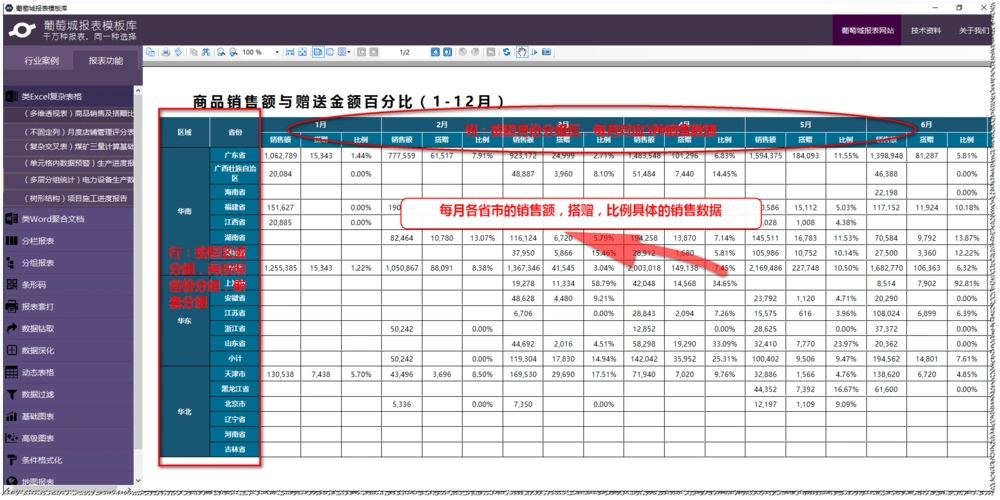Click the 5月 month column header
Viewport: 1000px width, 500px height.
click(805, 124)
